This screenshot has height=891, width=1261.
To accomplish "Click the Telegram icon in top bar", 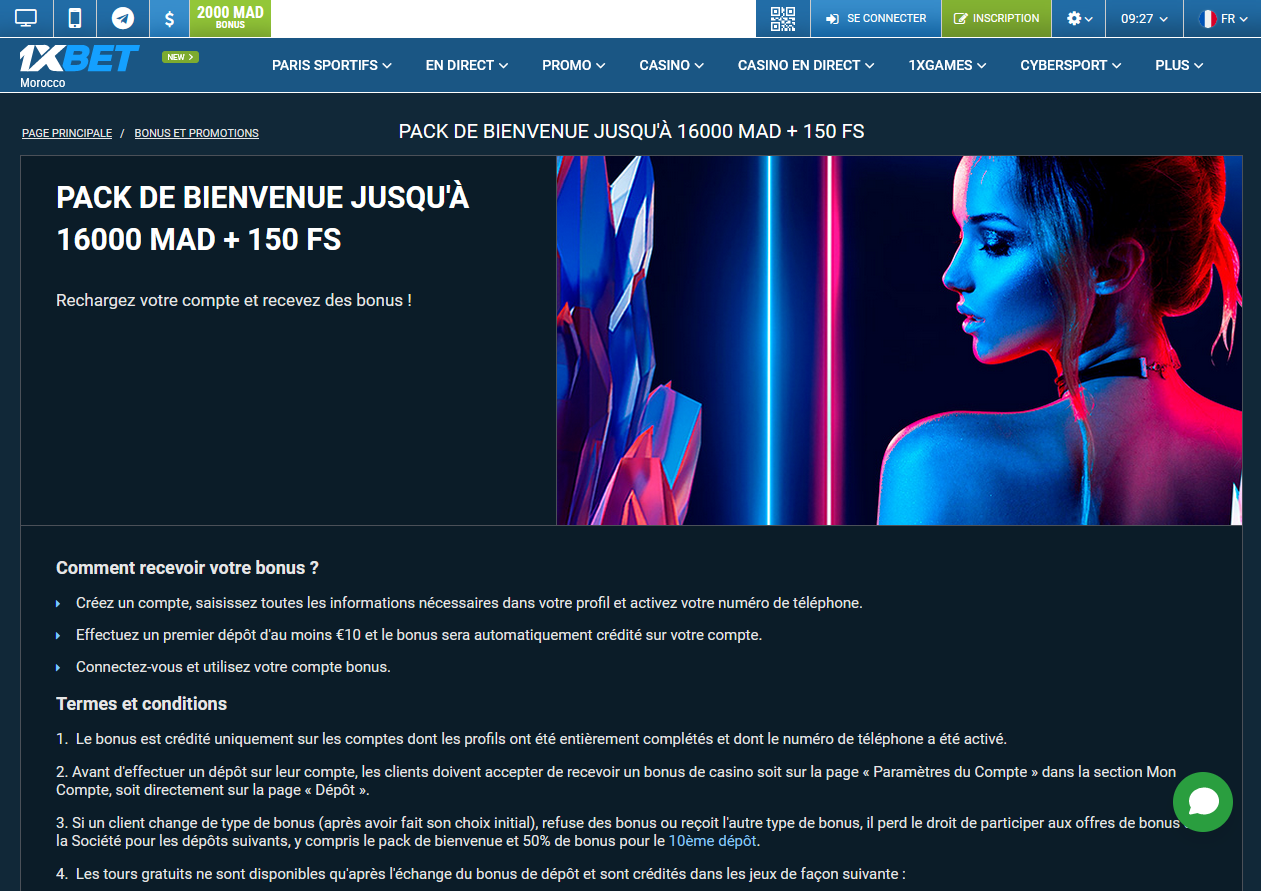I will [x=123, y=18].
